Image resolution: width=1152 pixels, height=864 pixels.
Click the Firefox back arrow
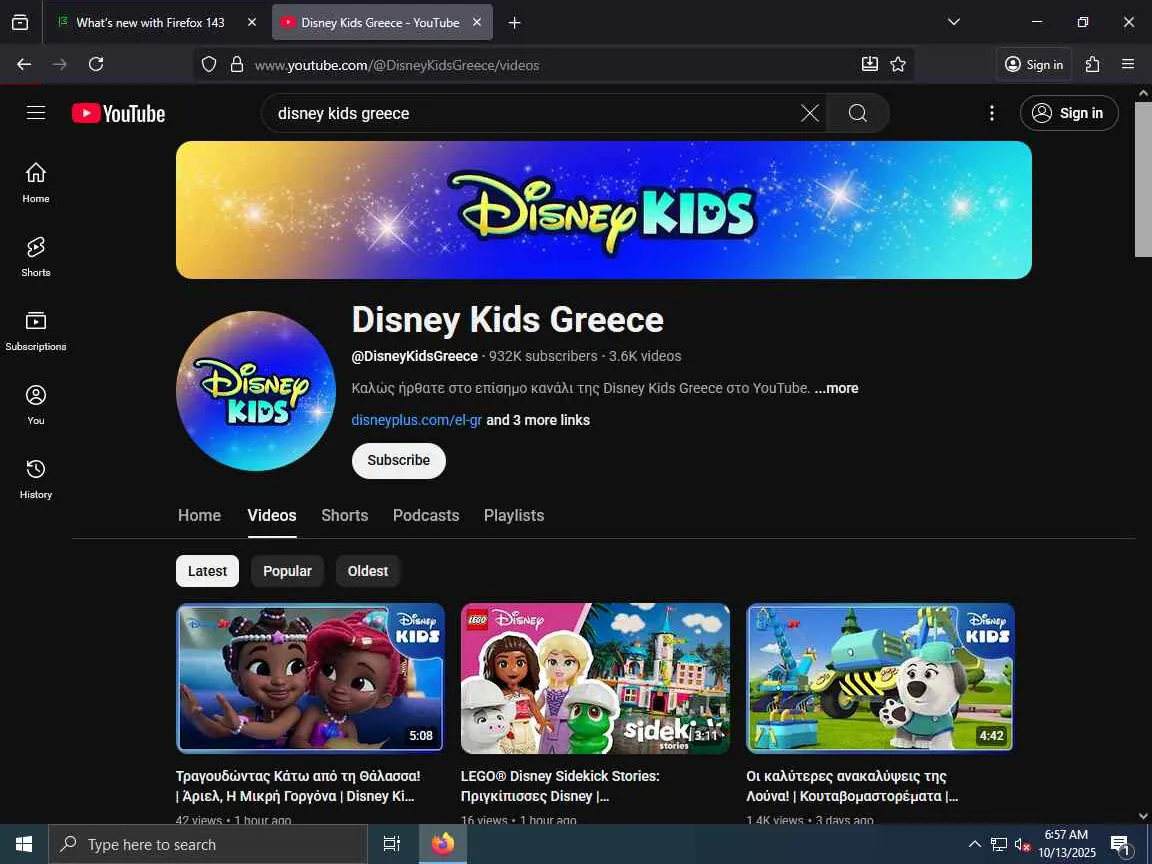point(24,65)
